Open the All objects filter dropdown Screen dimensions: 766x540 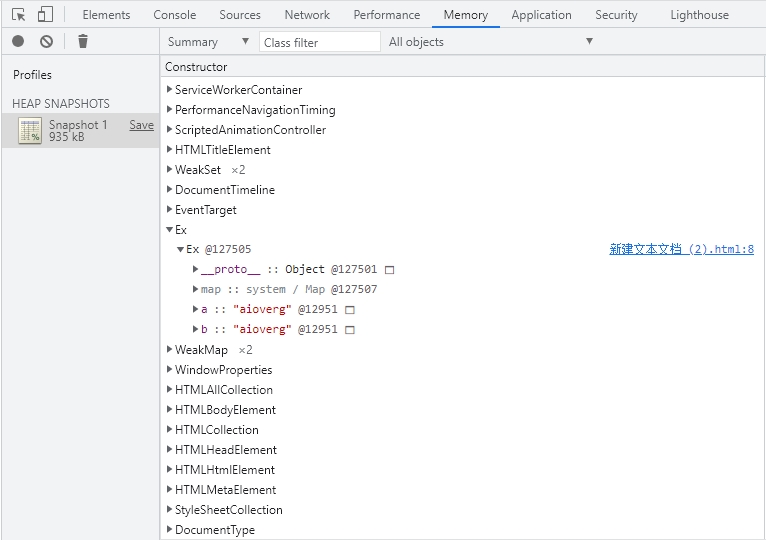coord(490,42)
